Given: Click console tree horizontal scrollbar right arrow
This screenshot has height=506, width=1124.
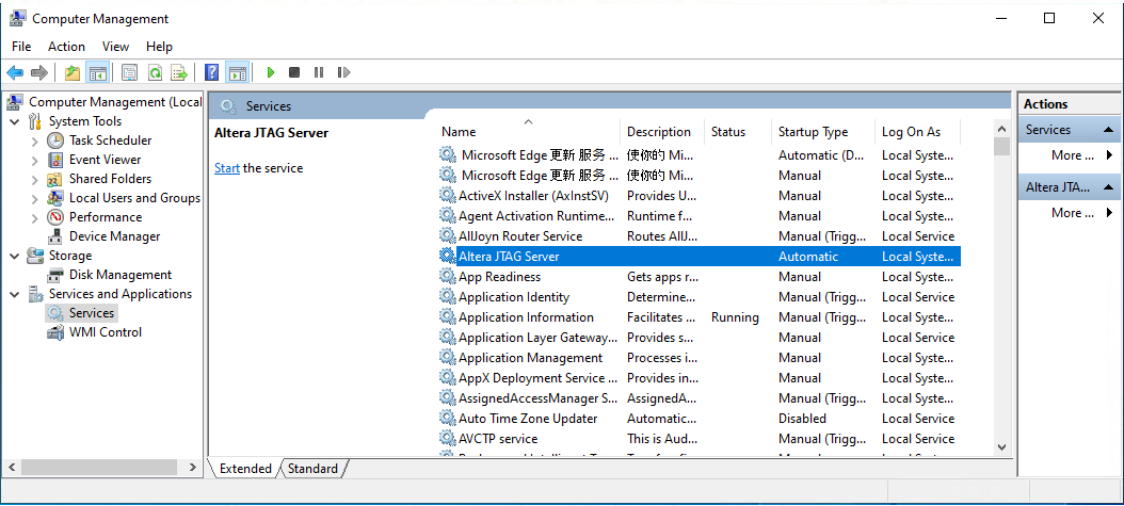Looking at the screenshot, I should [x=192, y=467].
